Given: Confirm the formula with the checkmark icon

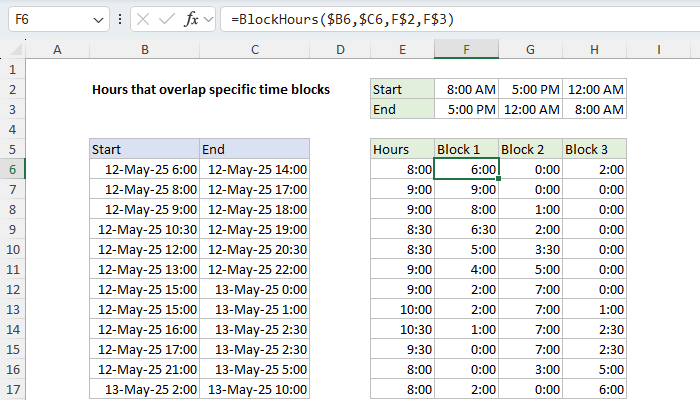Looking at the screenshot, I should coord(167,19).
